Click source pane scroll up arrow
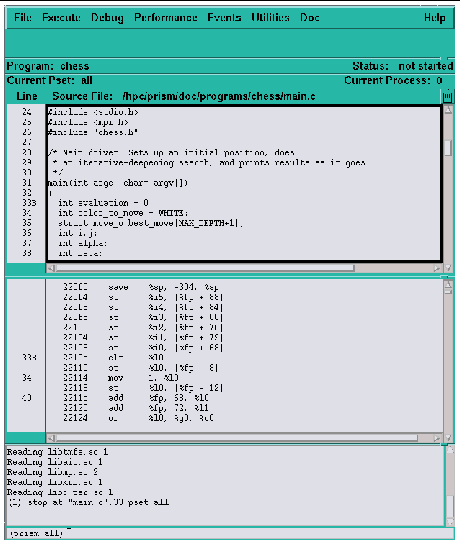The image size is (460, 544). (448, 111)
